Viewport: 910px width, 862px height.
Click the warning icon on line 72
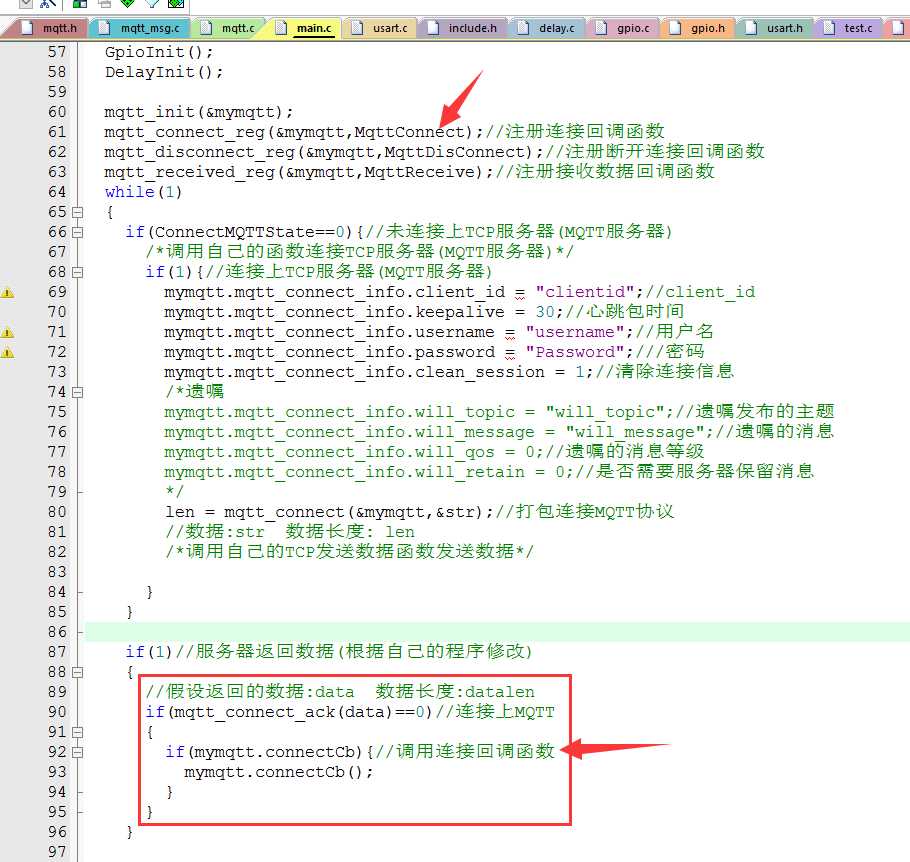point(7,352)
